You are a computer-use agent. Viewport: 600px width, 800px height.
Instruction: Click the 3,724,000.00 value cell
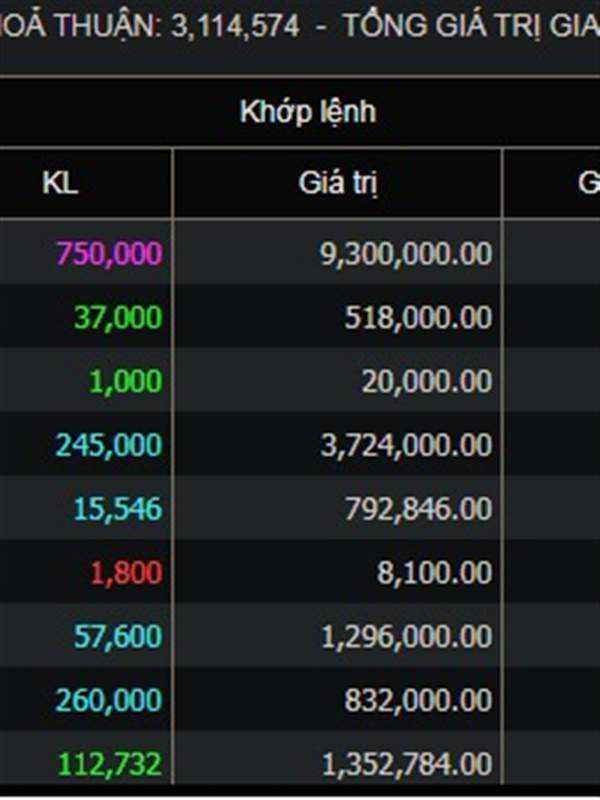click(x=338, y=444)
